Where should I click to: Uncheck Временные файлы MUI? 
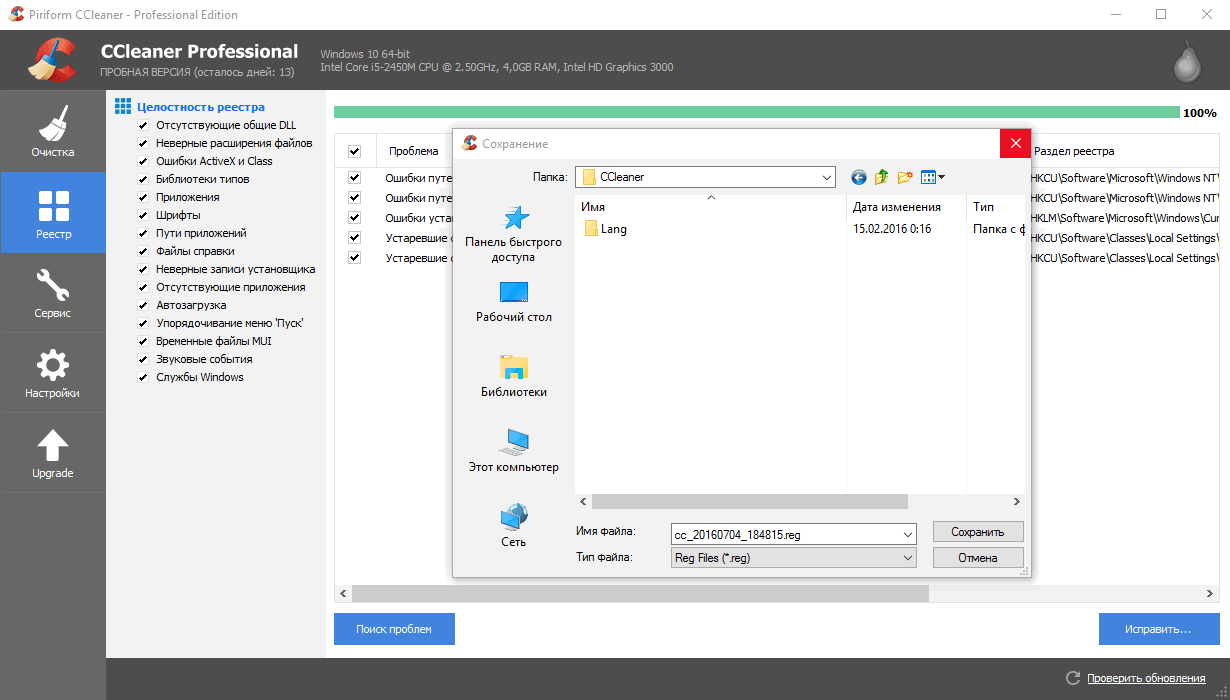pos(143,341)
